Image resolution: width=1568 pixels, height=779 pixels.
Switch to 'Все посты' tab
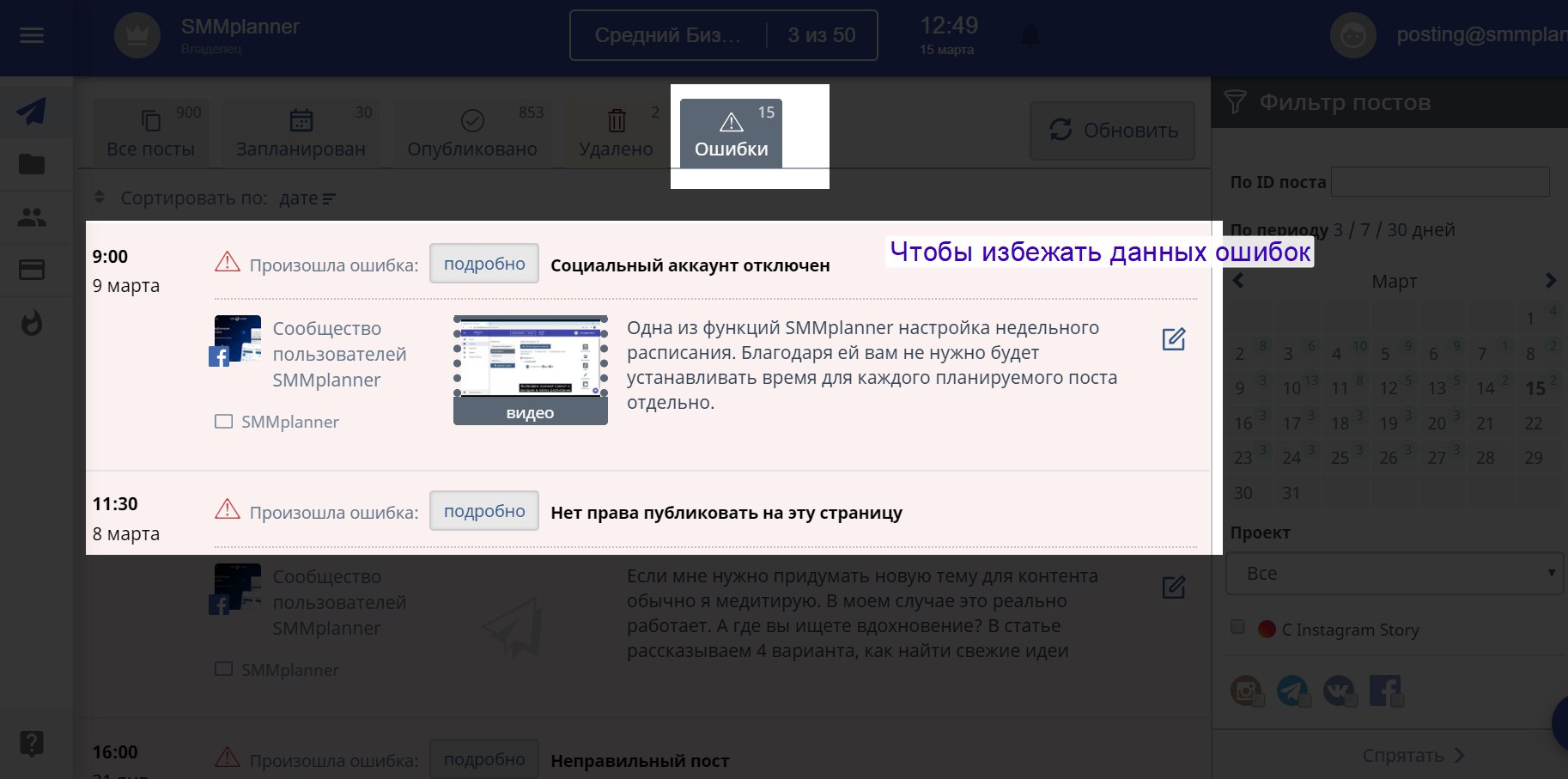pos(150,132)
